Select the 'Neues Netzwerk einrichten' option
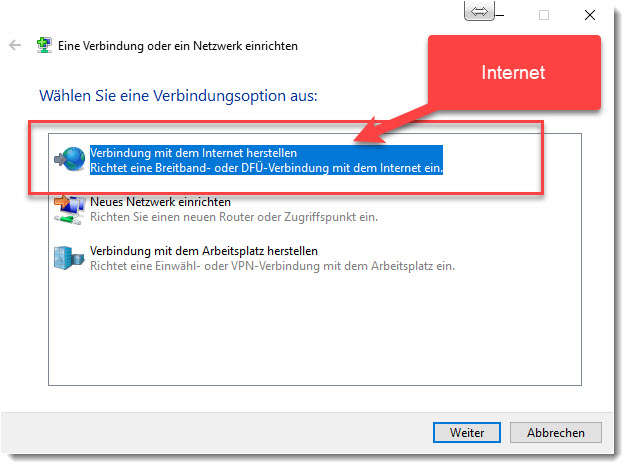Screen dimensions: 629x469 160,202
